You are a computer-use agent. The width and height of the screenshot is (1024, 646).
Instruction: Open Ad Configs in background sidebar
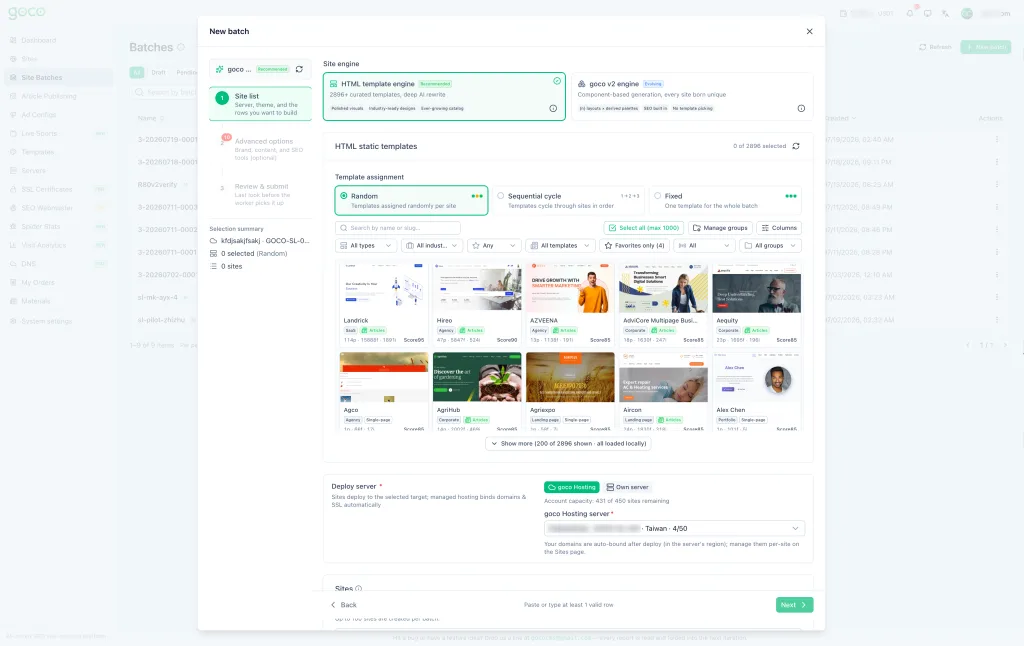pyautogui.click(x=38, y=115)
